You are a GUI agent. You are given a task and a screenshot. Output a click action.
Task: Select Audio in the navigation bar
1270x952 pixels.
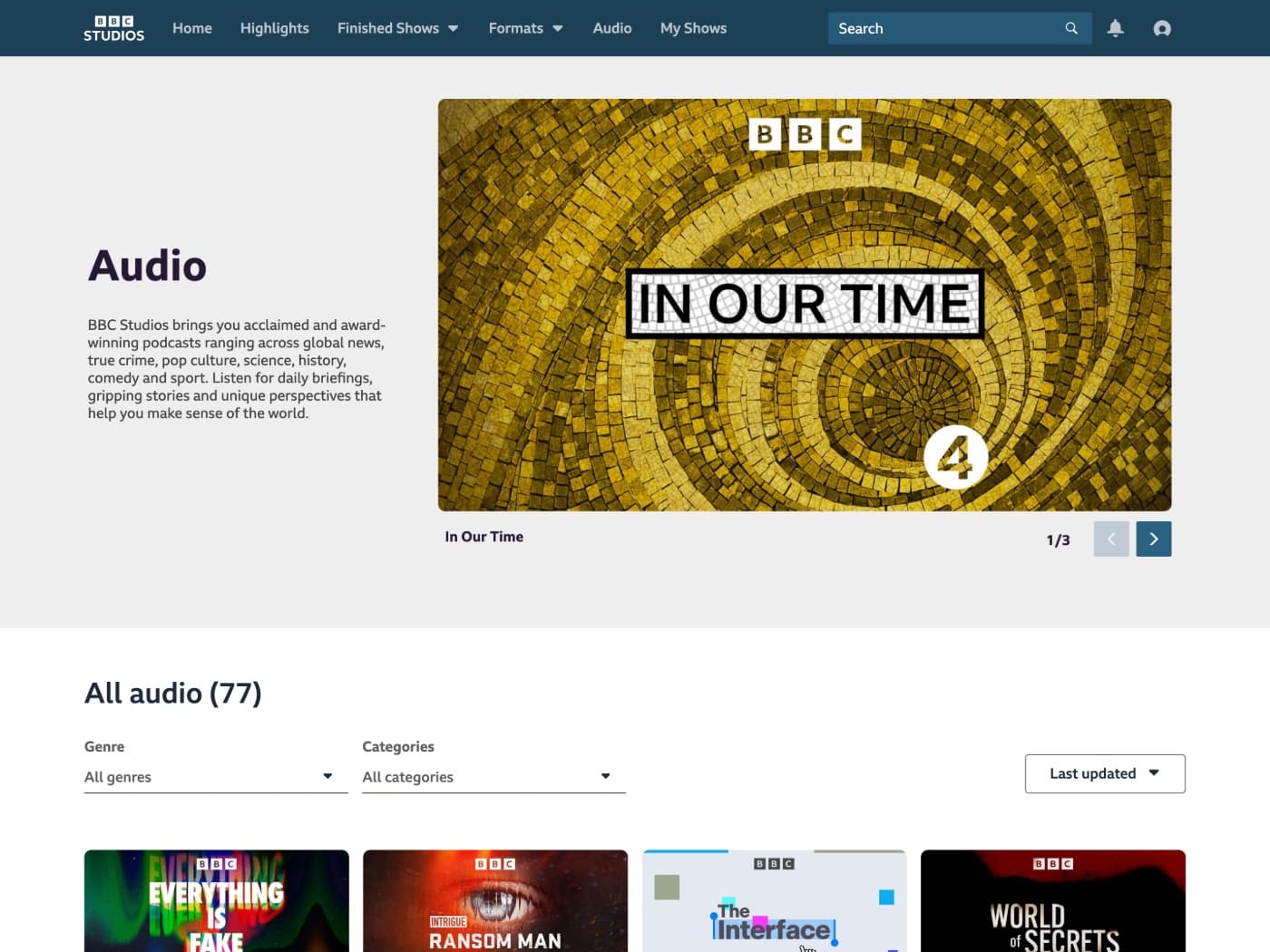[x=612, y=28]
